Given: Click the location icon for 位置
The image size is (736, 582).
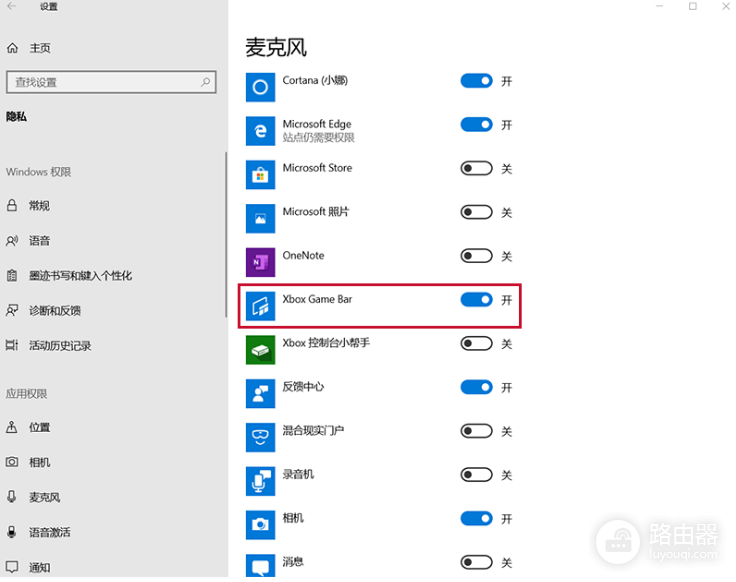Looking at the screenshot, I should 12,427.
